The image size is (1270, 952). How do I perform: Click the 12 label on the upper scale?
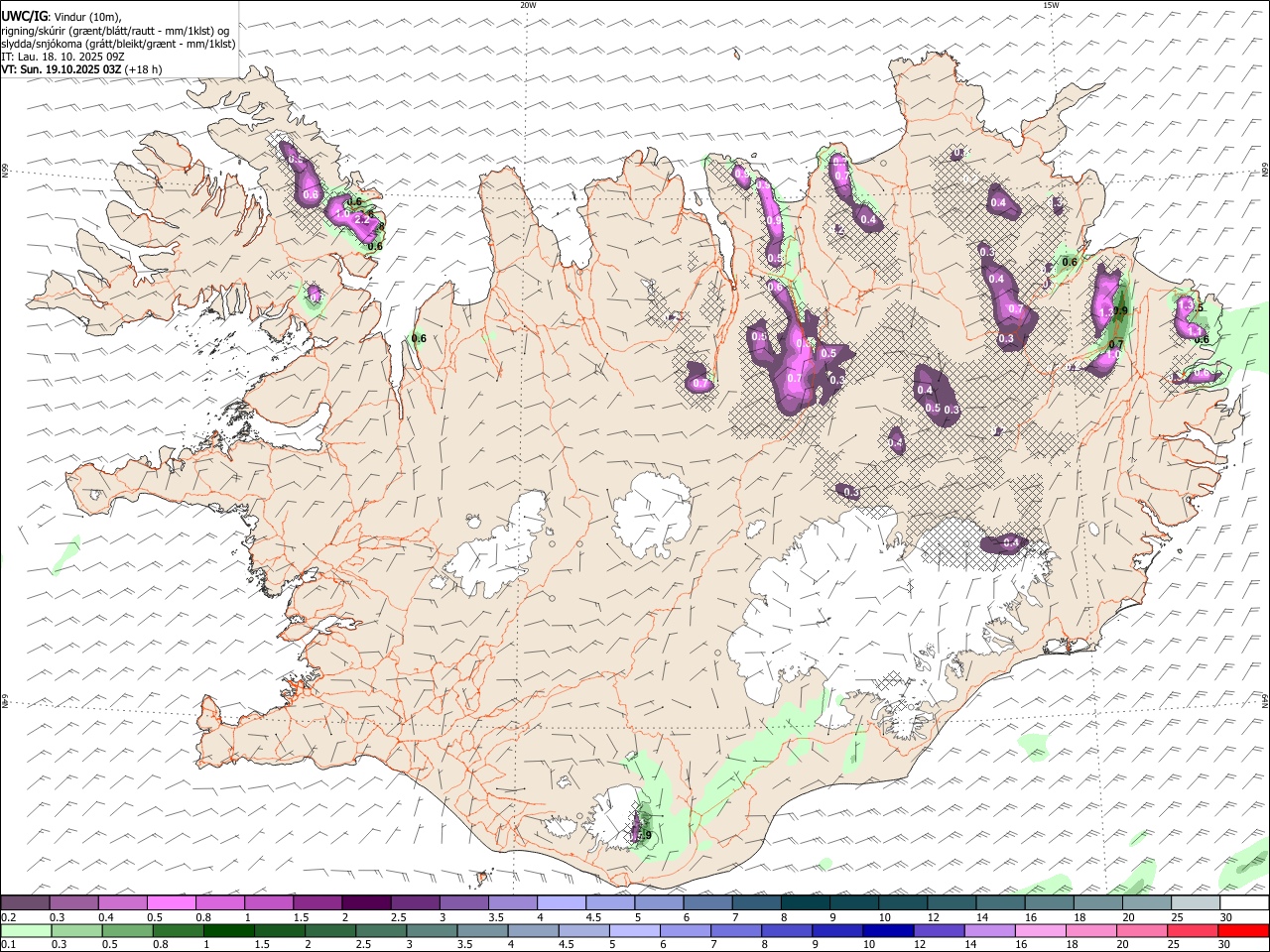click(933, 917)
